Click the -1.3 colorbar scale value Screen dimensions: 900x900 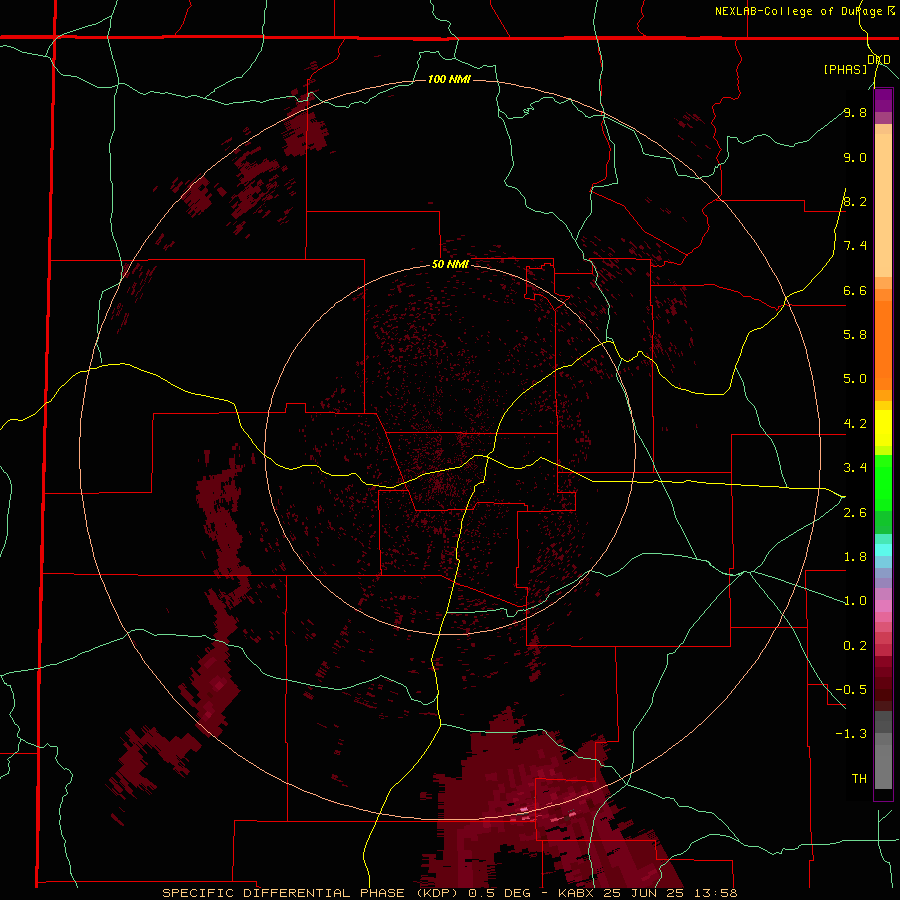click(x=851, y=734)
